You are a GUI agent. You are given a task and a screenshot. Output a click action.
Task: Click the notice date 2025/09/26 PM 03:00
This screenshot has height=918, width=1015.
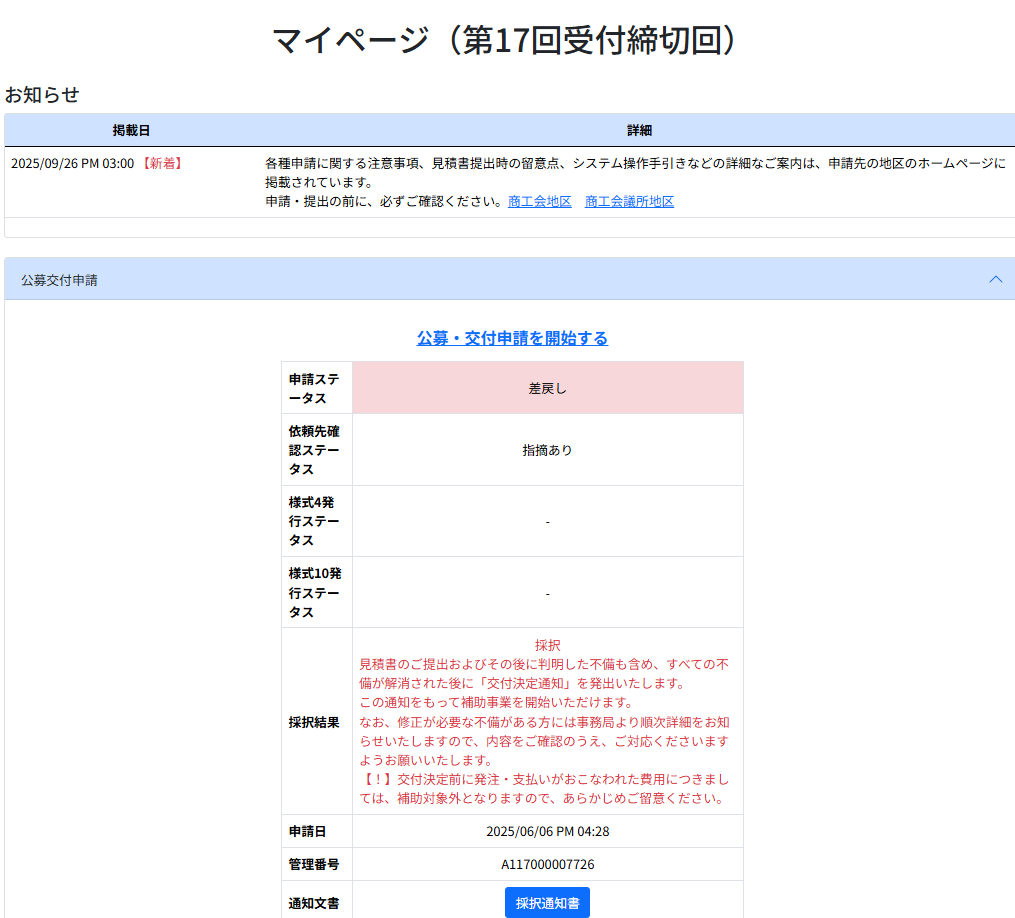[72, 163]
